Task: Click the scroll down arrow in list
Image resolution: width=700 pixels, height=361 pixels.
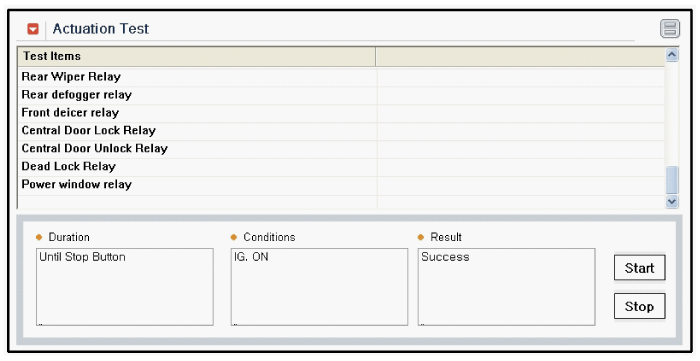Action: pos(672,201)
